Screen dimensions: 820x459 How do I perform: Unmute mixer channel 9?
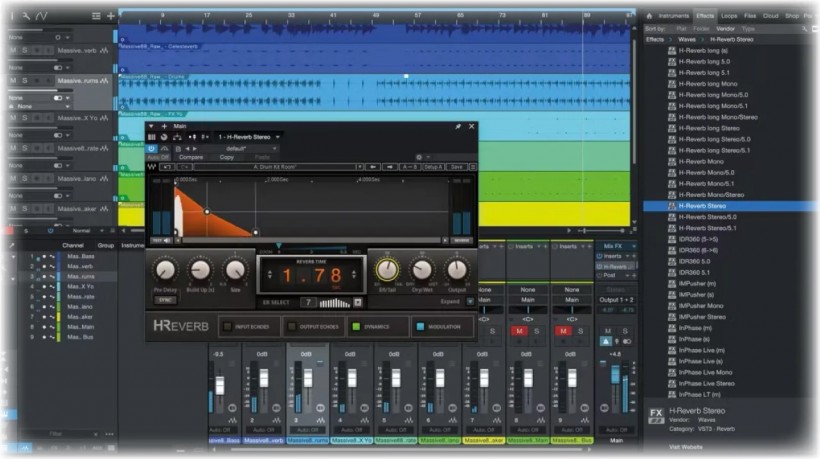(563, 331)
